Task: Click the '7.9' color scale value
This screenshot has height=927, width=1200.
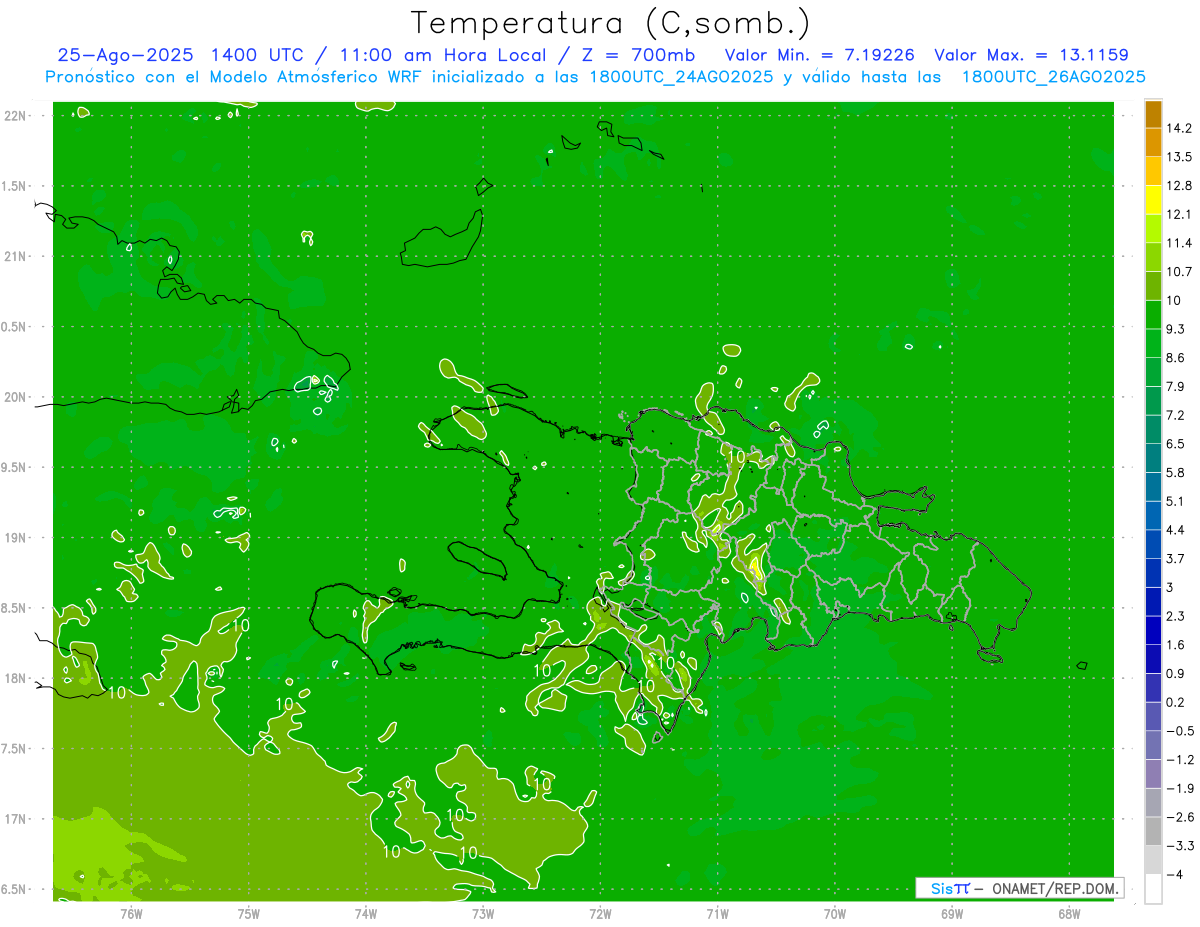Action: pos(1175,386)
